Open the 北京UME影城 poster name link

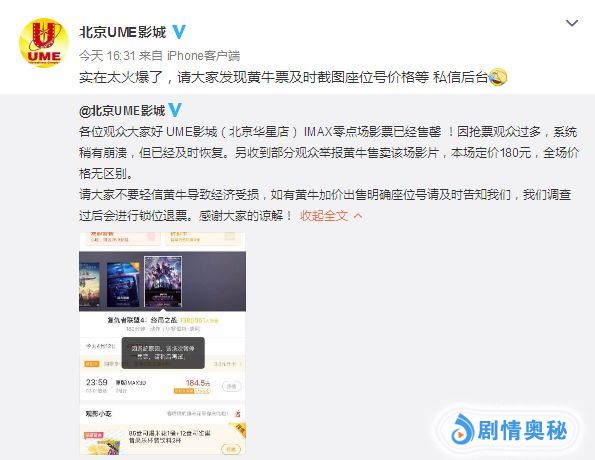pos(123,32)
